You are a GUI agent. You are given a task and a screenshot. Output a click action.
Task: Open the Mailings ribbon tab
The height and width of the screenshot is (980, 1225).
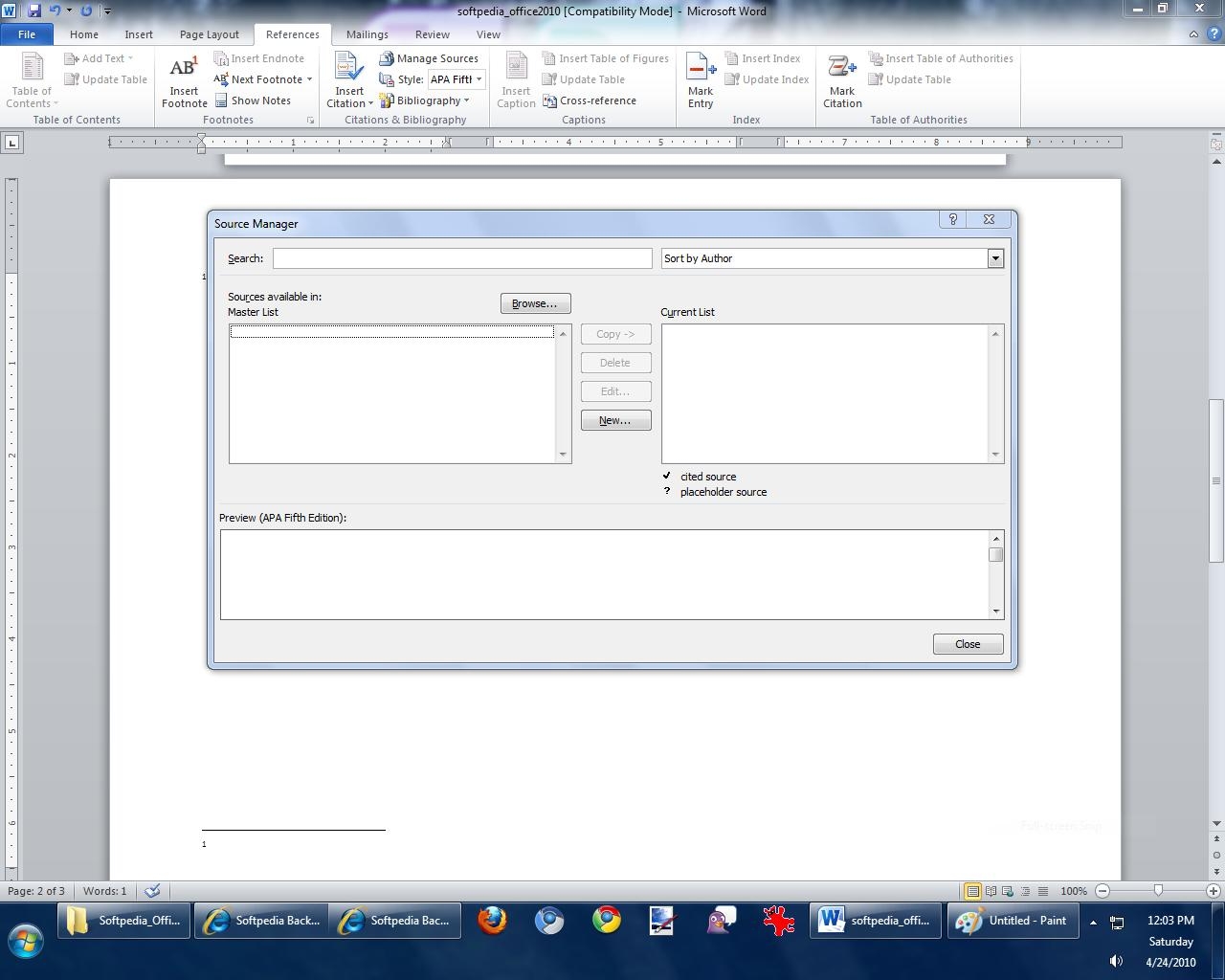tap(367, 34)
